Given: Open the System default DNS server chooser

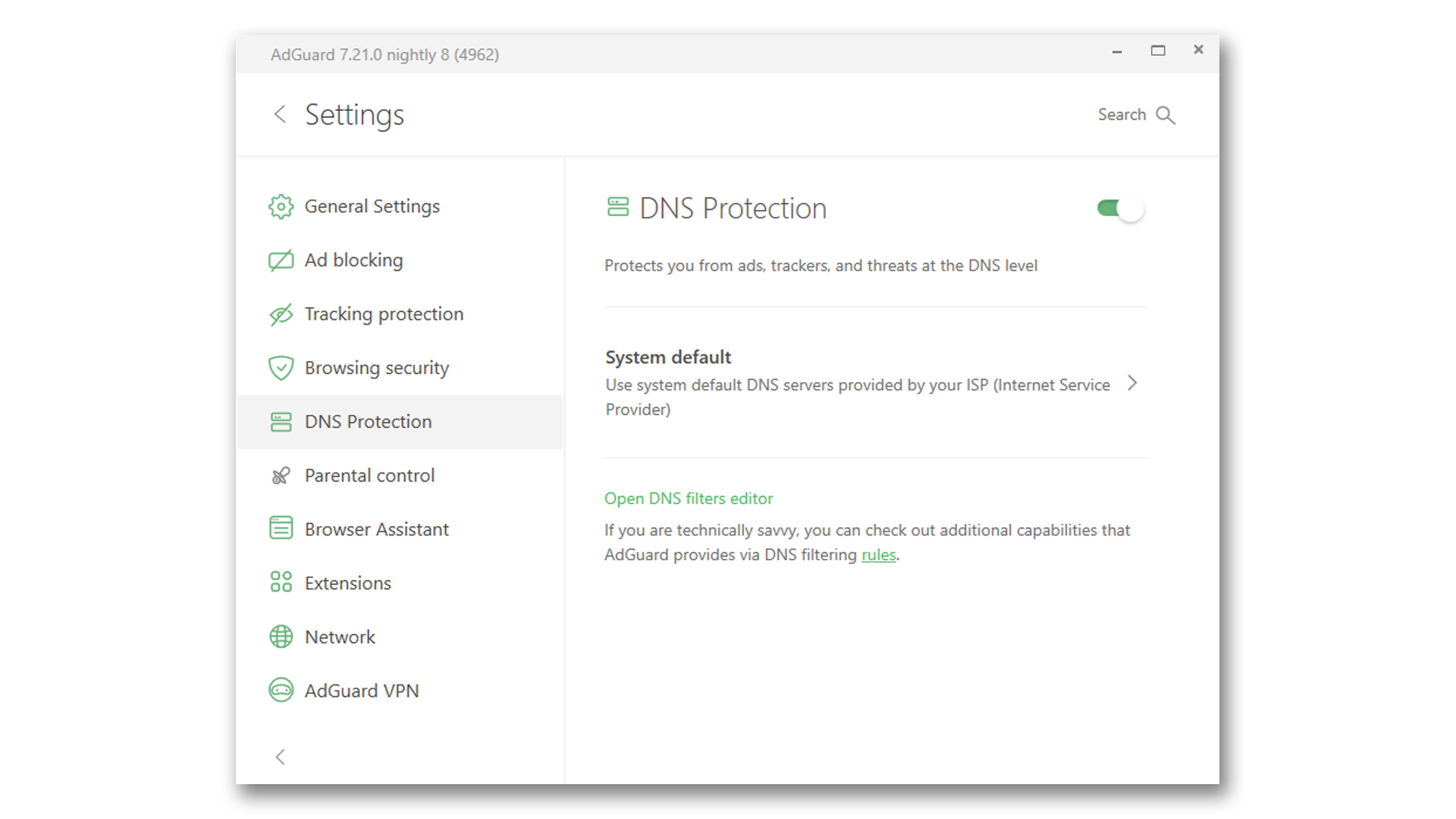Looking at the screenshot, I should pyautogui.click(x=1132, y=383).
